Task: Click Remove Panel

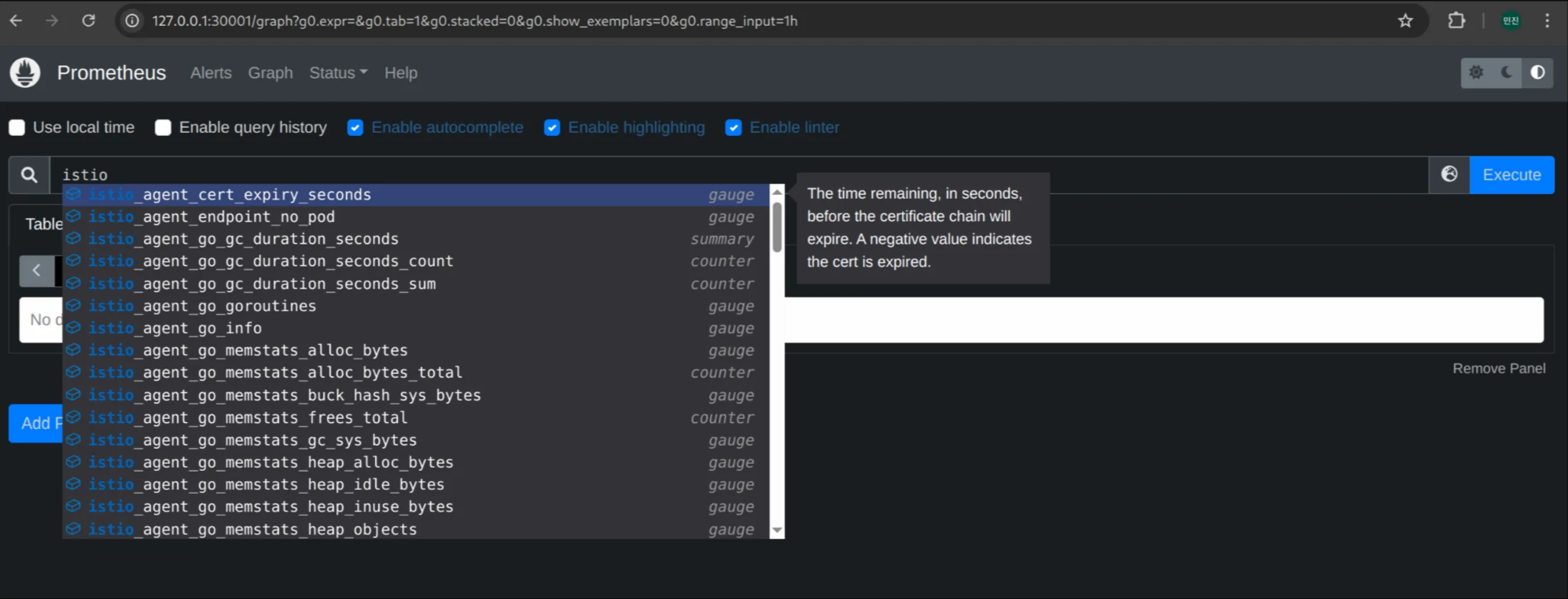Action: [1499, 369]
